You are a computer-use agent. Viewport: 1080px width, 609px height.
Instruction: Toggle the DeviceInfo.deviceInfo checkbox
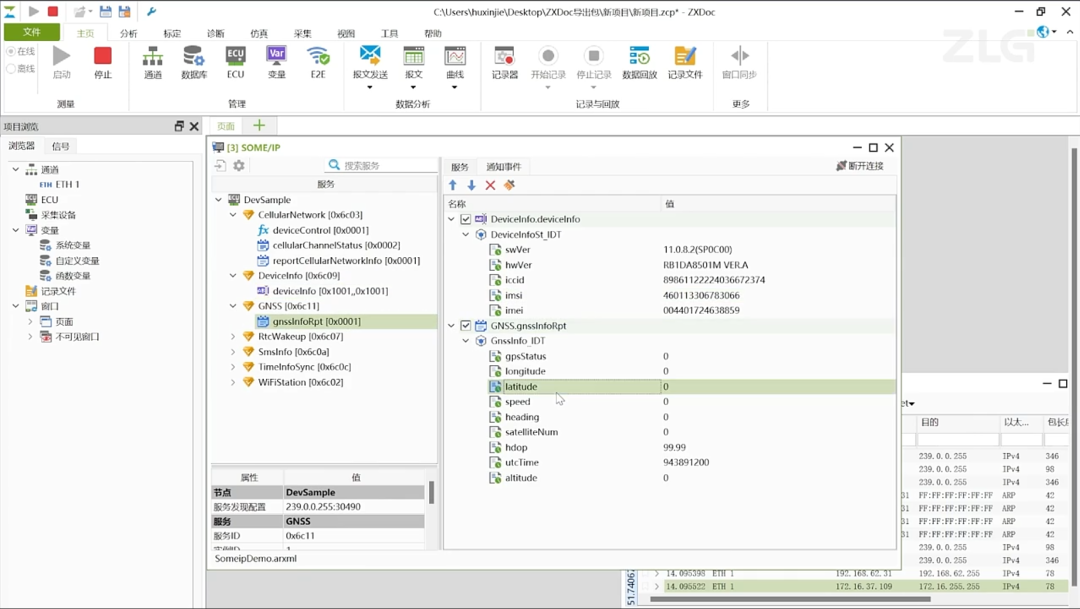tap(466, 219)
